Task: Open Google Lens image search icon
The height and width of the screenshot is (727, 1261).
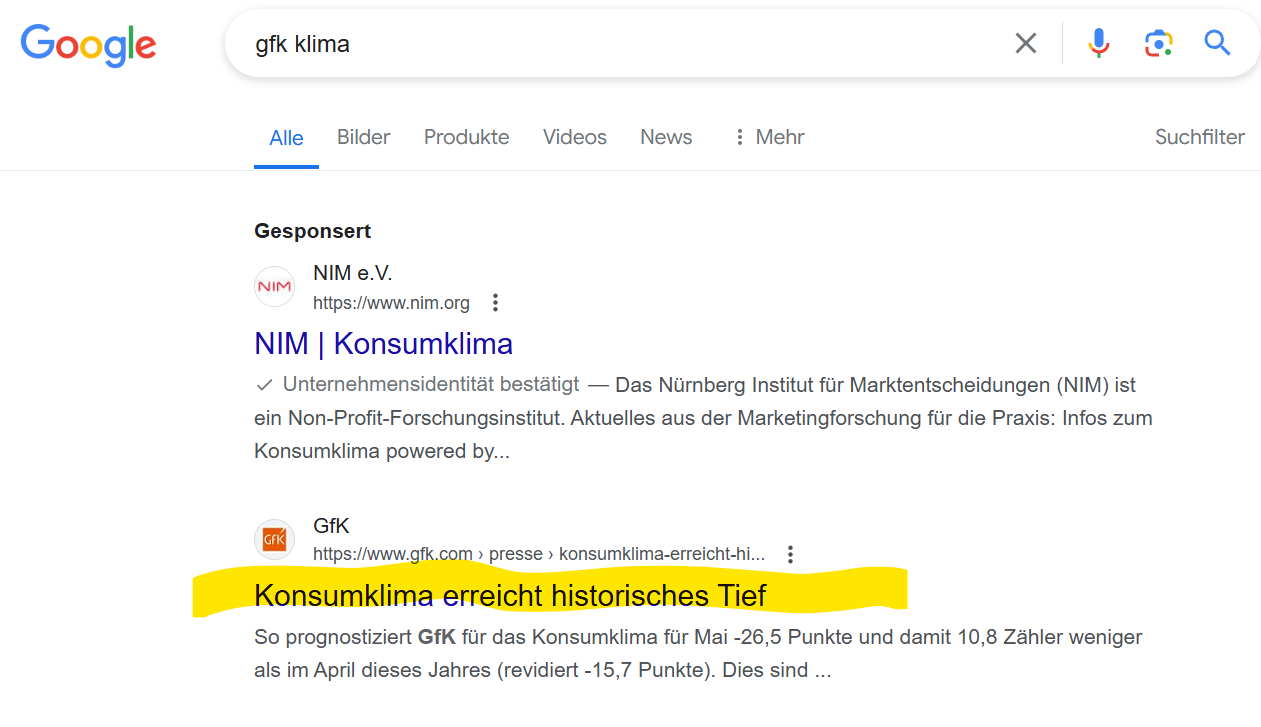Action: click(x=1158, y=43)
